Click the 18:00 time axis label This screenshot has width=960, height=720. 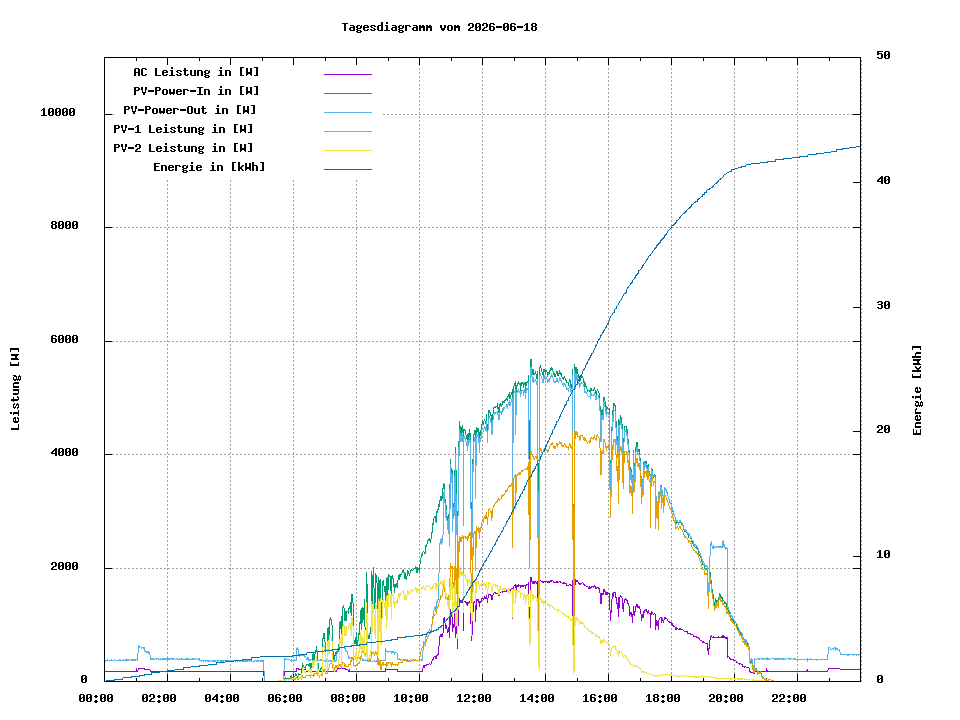click(x=664, y=698)
